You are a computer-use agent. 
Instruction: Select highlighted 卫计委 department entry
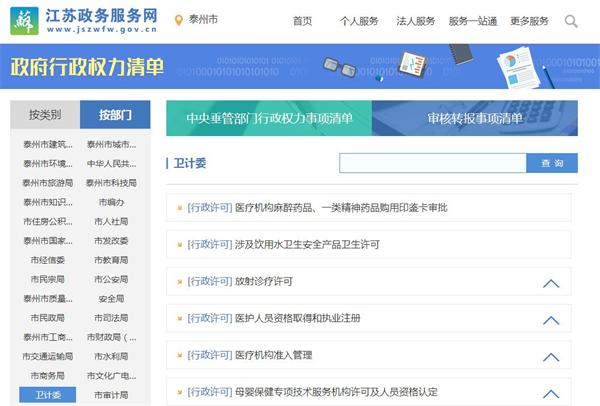pyautogui.click(x=48, y=395)
